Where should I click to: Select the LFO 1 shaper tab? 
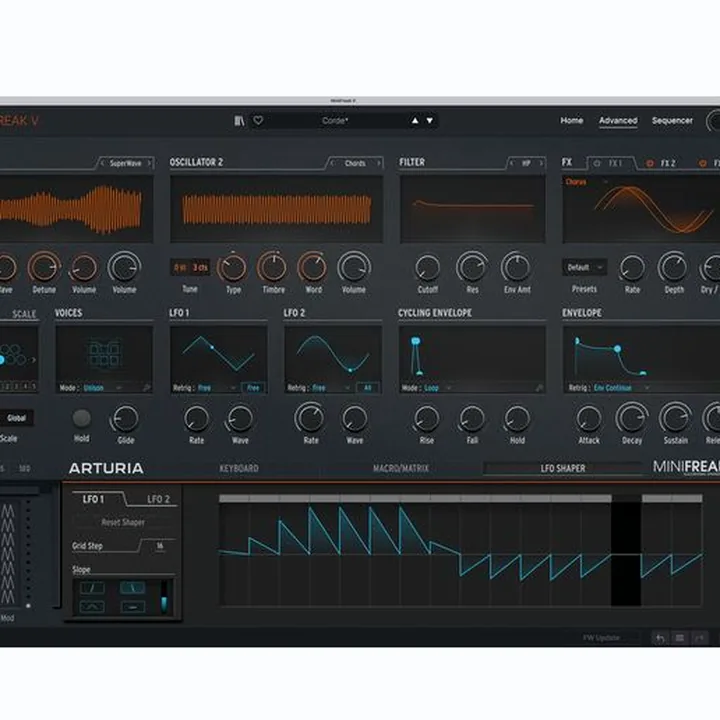tap(93, 499)
